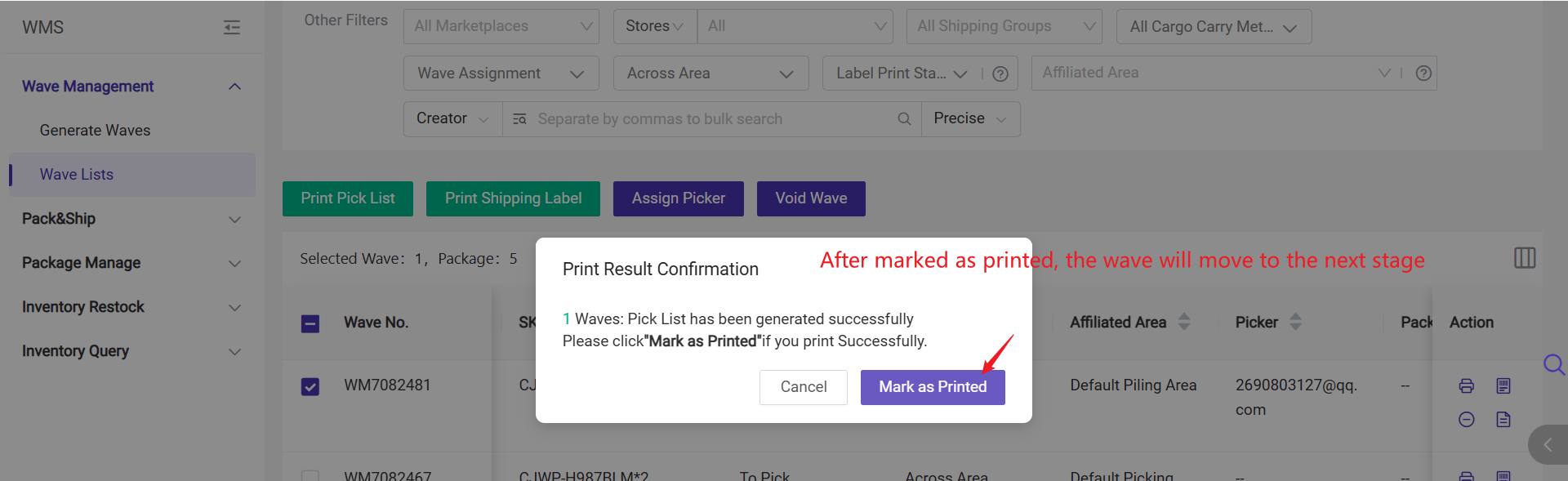Image resolution: width=1568 pixels, height=481 pixels.
Task: Open the All Marketplaces dropdown
Action: (x=501, y=26)
